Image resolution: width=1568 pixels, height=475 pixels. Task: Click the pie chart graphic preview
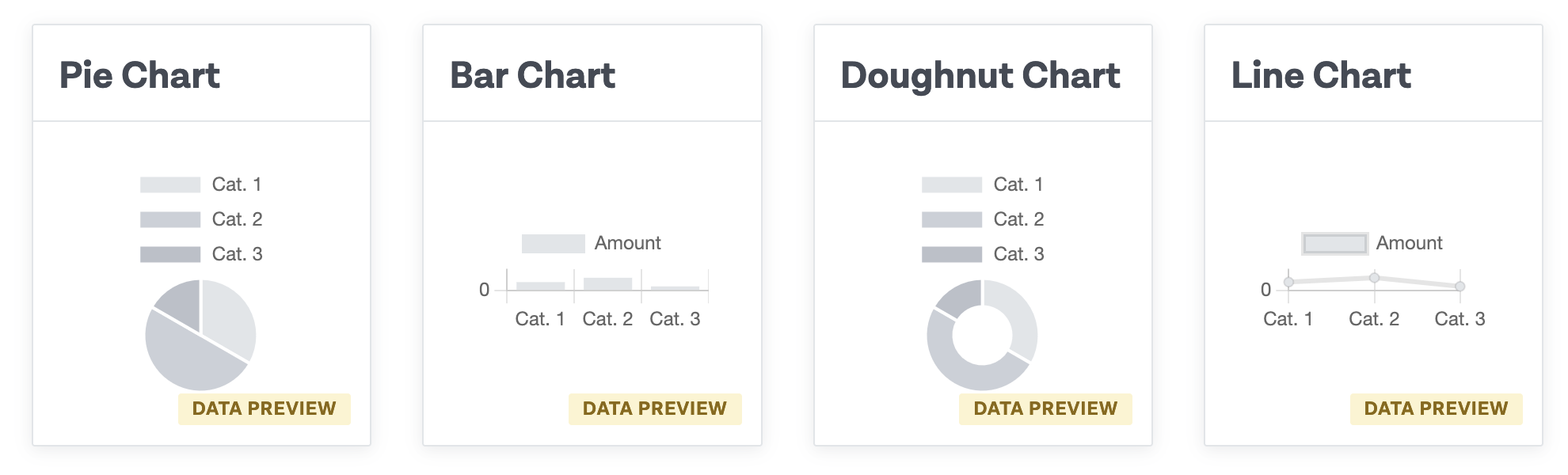point(200,335)
